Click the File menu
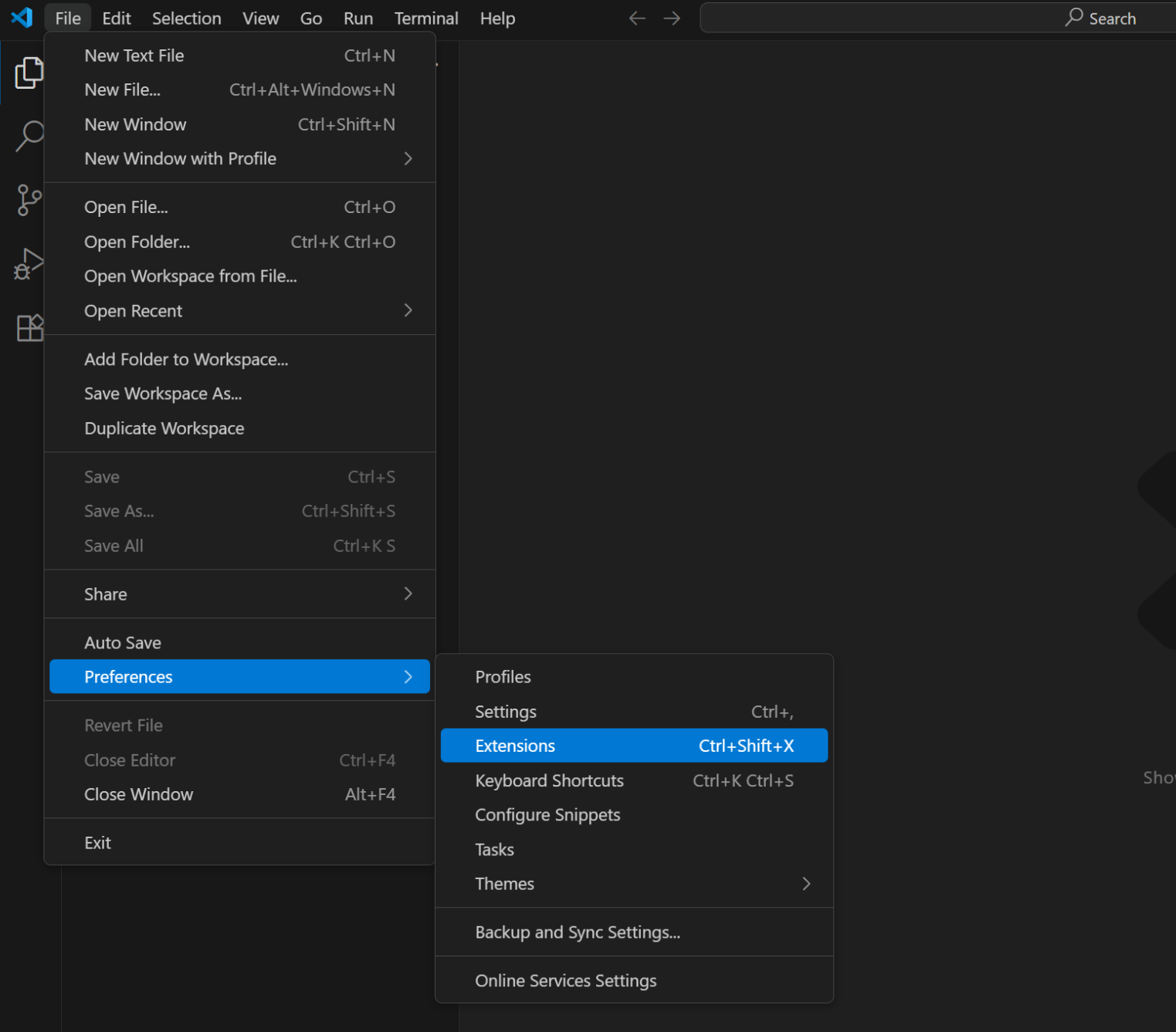The height and width of the screenshot is (1032, 1176). point(68,18)
